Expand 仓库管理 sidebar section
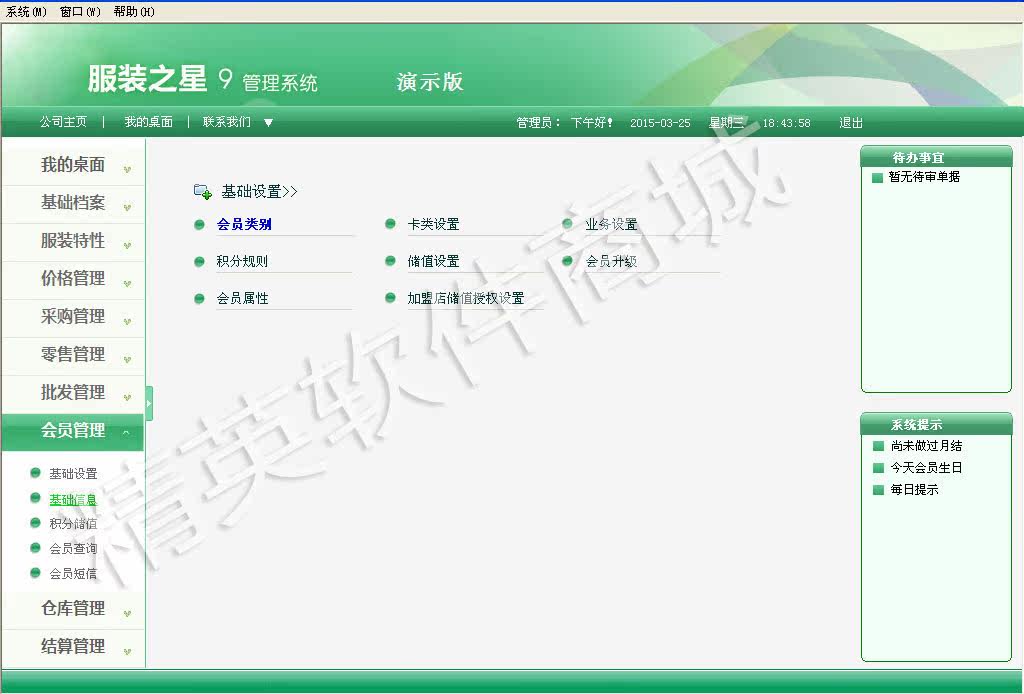 (73, 608)
